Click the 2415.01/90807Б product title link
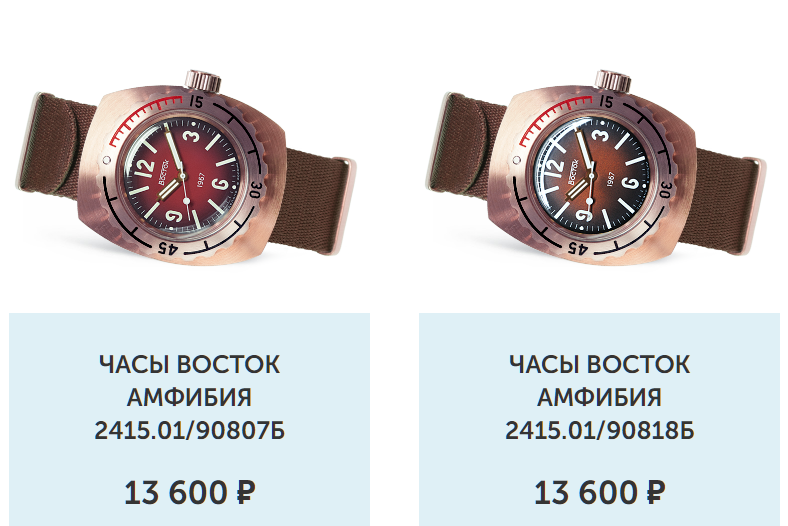The width and height of the screenshot is (788, 526). tap(189, 397)
